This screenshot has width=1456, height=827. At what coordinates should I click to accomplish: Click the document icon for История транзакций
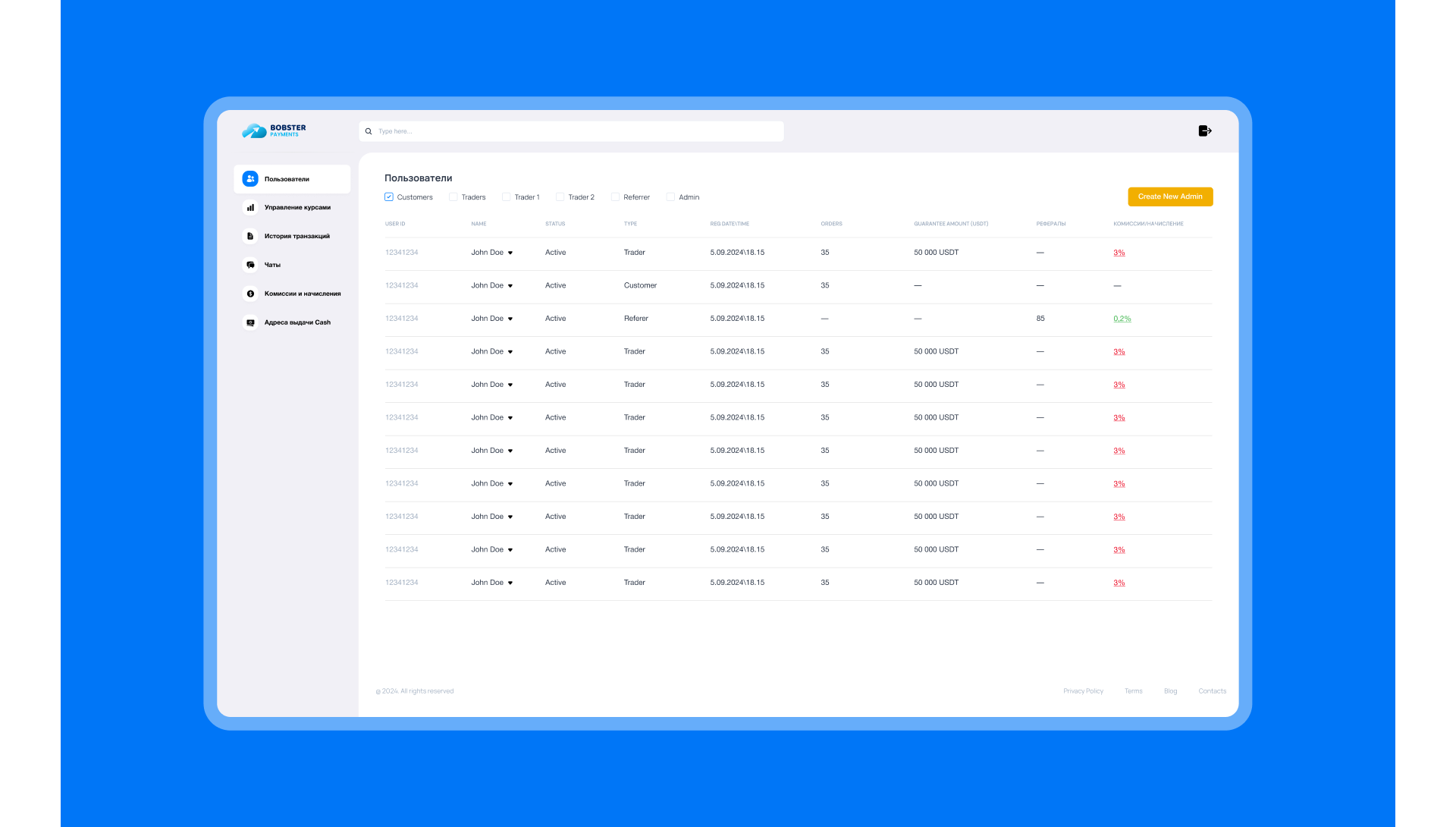click(x=250, y=236)
